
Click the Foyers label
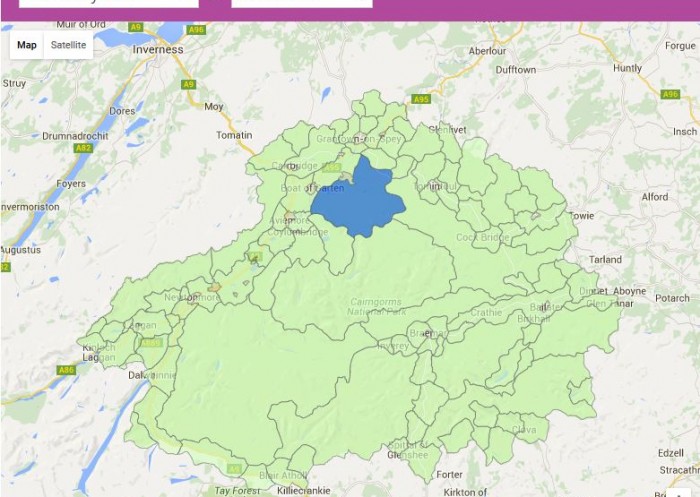pyautogui.click(x=71, y=184)
